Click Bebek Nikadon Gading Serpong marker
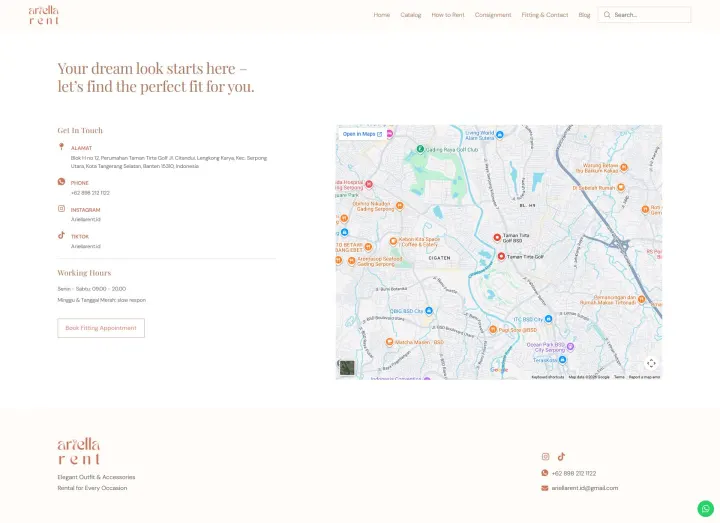Viewport: 720px width, 523px height. point(399,206)
